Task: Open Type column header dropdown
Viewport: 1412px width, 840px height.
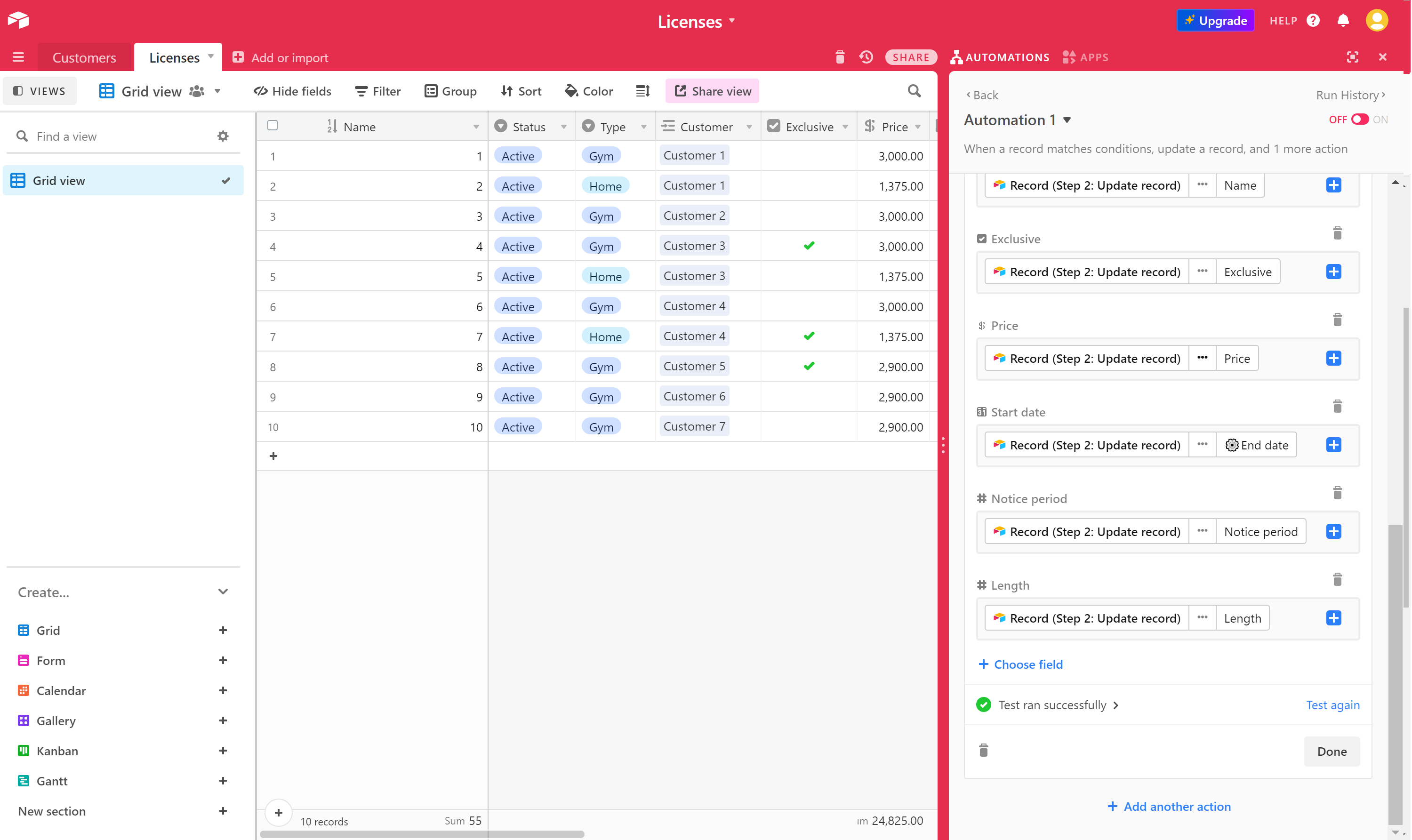Action: pyautogui.click(x=644, y=127)
